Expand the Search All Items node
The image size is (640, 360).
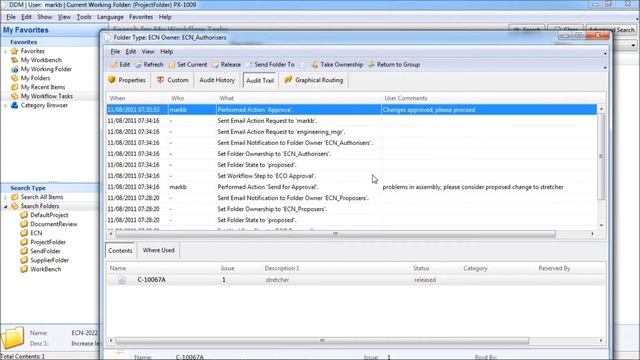(6, 198)
